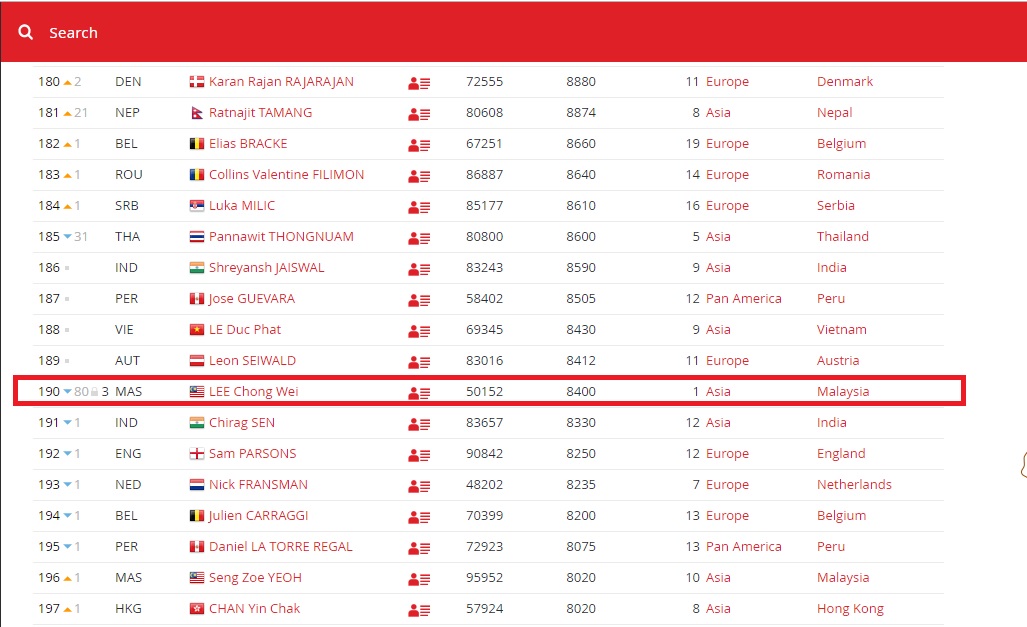Click the search magnifier icon
This screenshot has width=1027, height=627.
coord(25,33)
